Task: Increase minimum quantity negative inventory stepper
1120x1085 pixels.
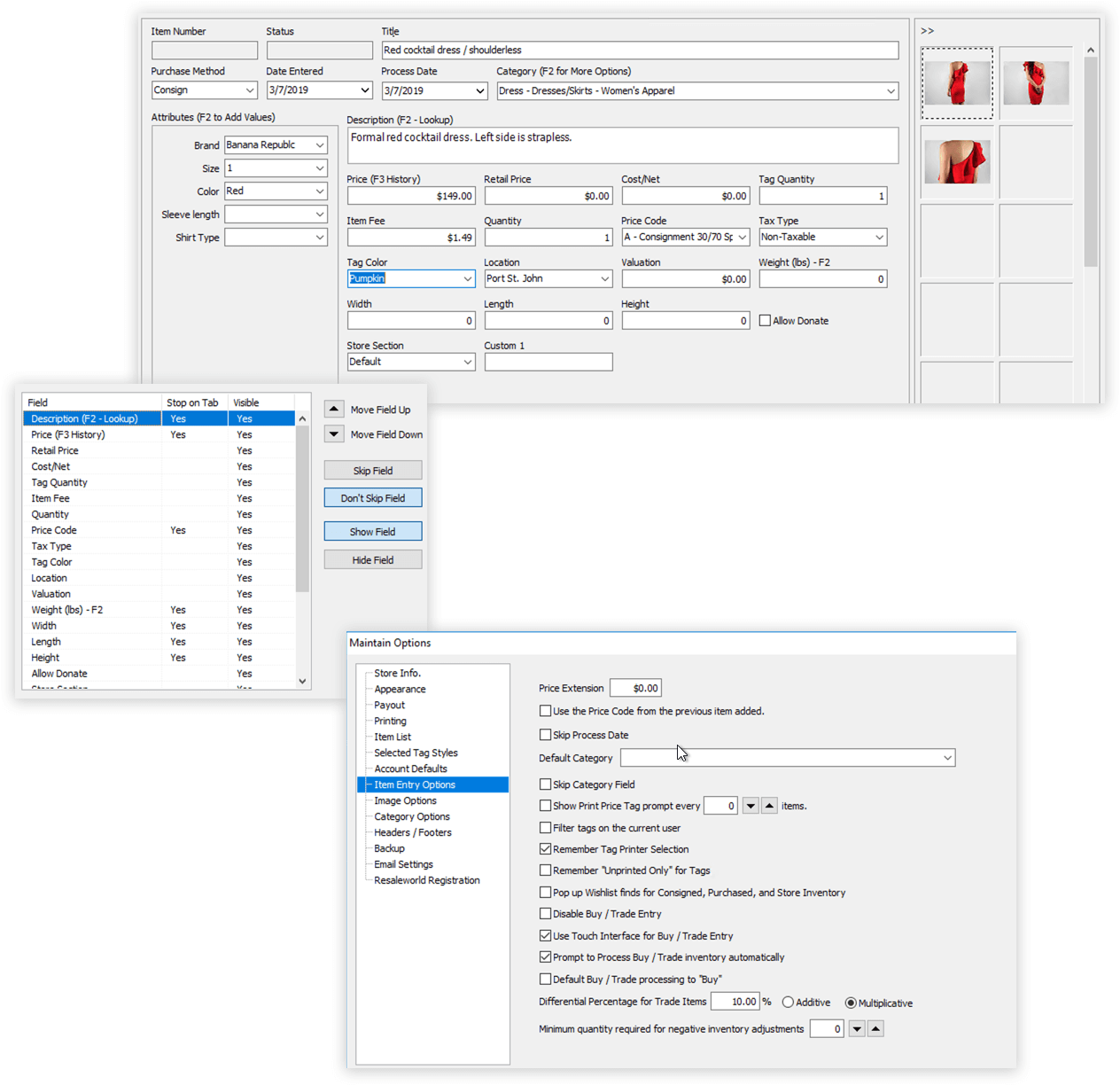Action: click(875, 1028)
